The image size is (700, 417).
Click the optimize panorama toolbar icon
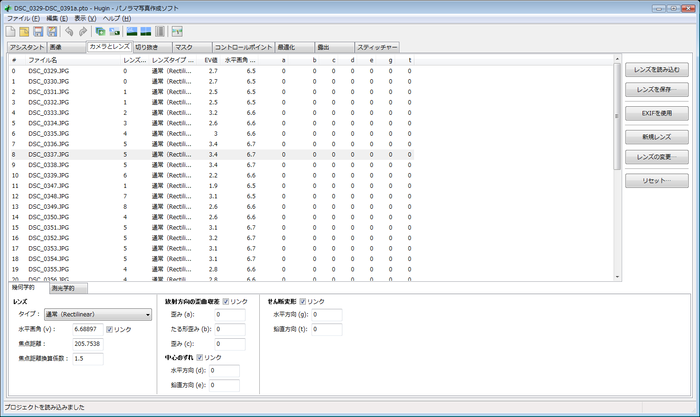click(x=177, y=31)
